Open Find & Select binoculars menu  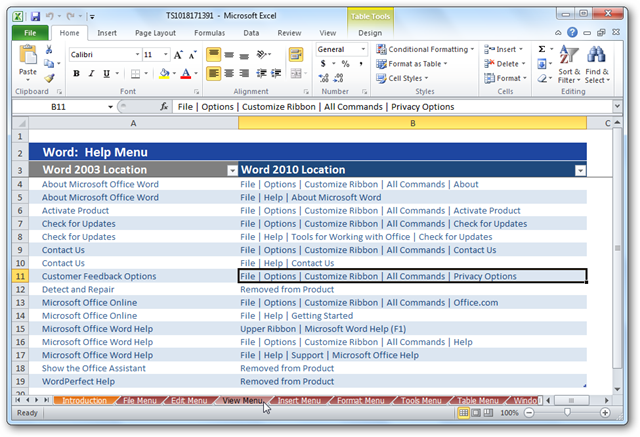click(597, 65)
